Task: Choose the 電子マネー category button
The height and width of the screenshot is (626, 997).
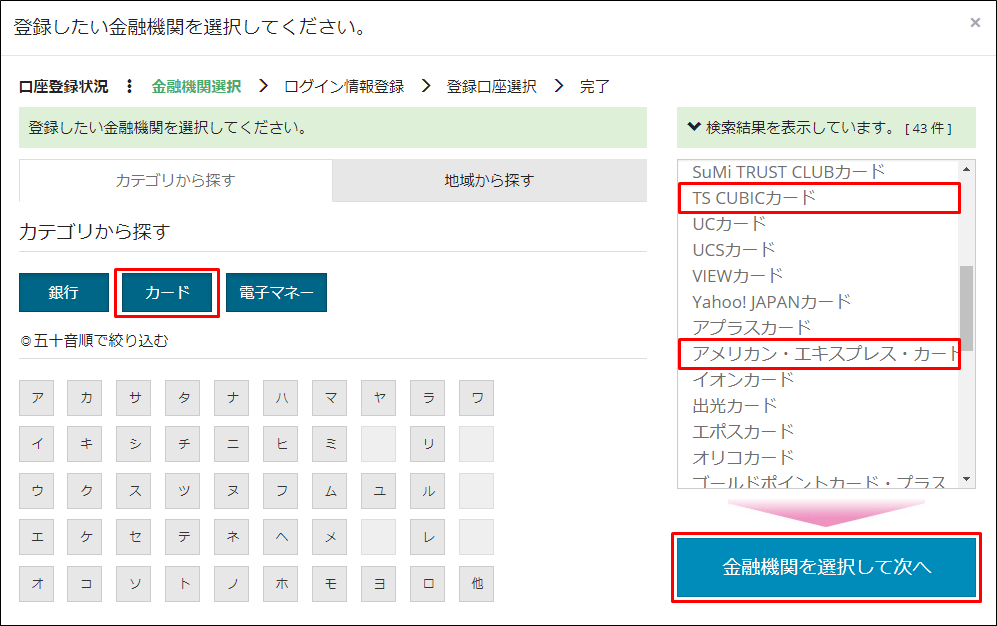Action: click(x=276, y=293)
